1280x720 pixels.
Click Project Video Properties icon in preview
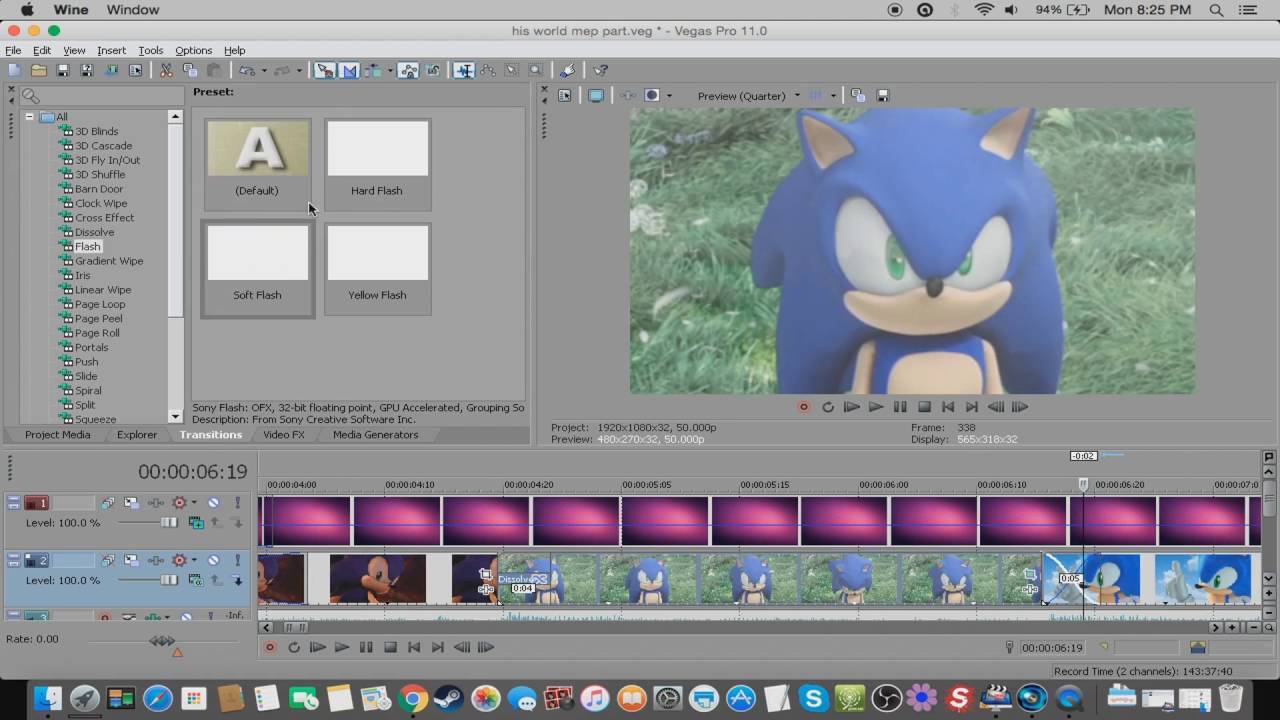pos(565,96)
